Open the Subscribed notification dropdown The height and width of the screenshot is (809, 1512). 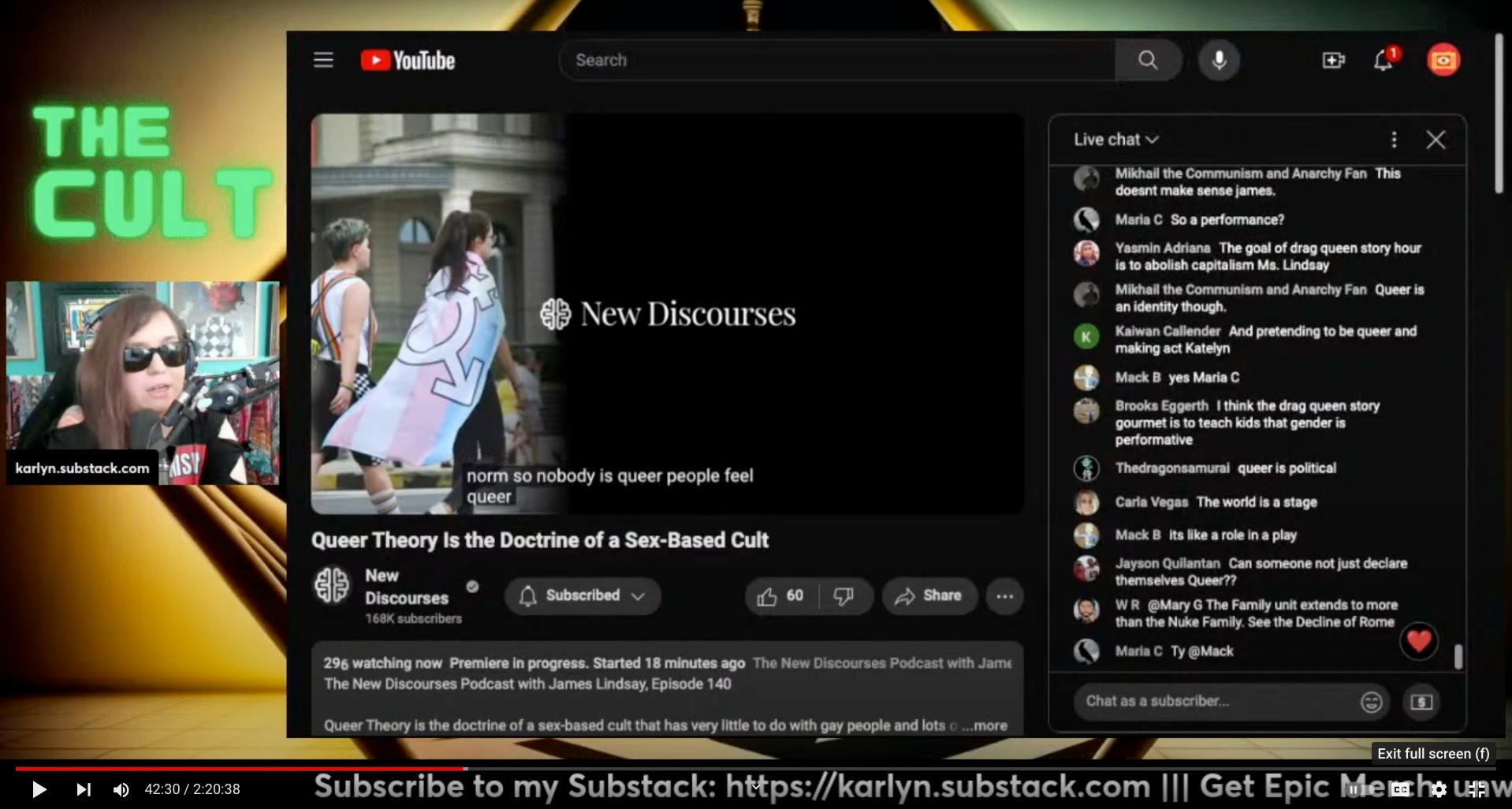(583, 596)
